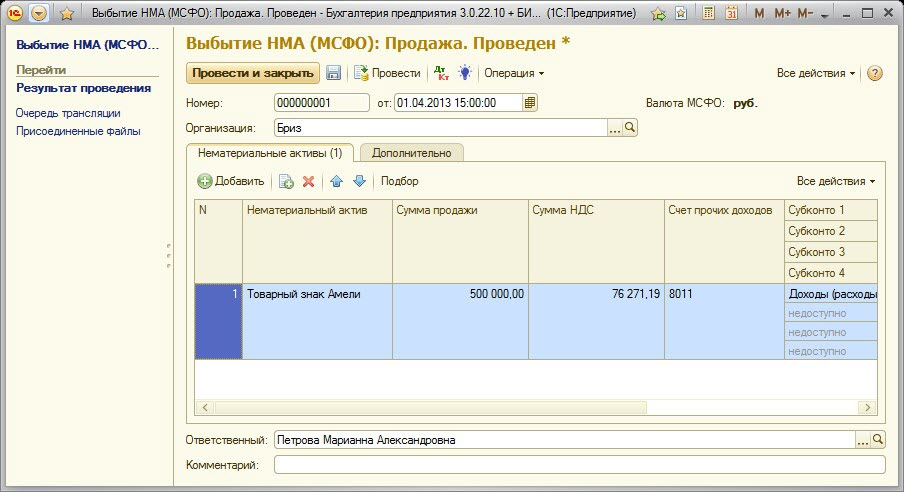Open the calculator in the title bar
904x492 pixels.
click(708, 14)
